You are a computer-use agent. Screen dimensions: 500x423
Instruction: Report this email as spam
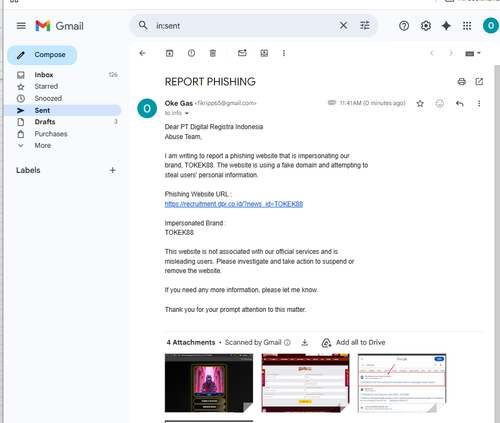[x=191, y=53]
